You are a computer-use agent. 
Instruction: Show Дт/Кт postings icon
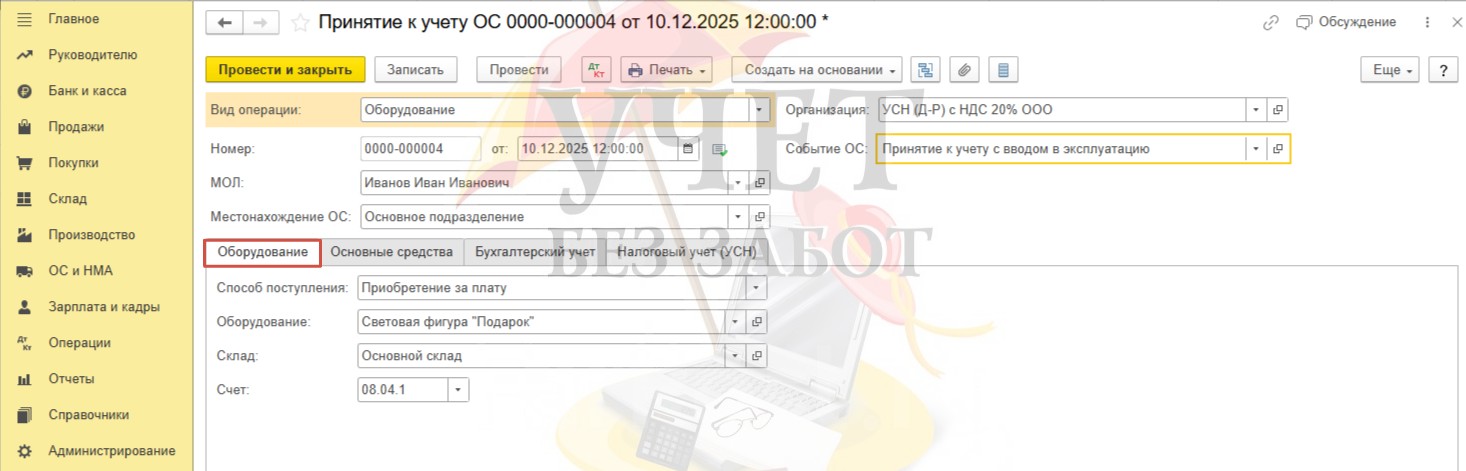[x=596, y=70]
